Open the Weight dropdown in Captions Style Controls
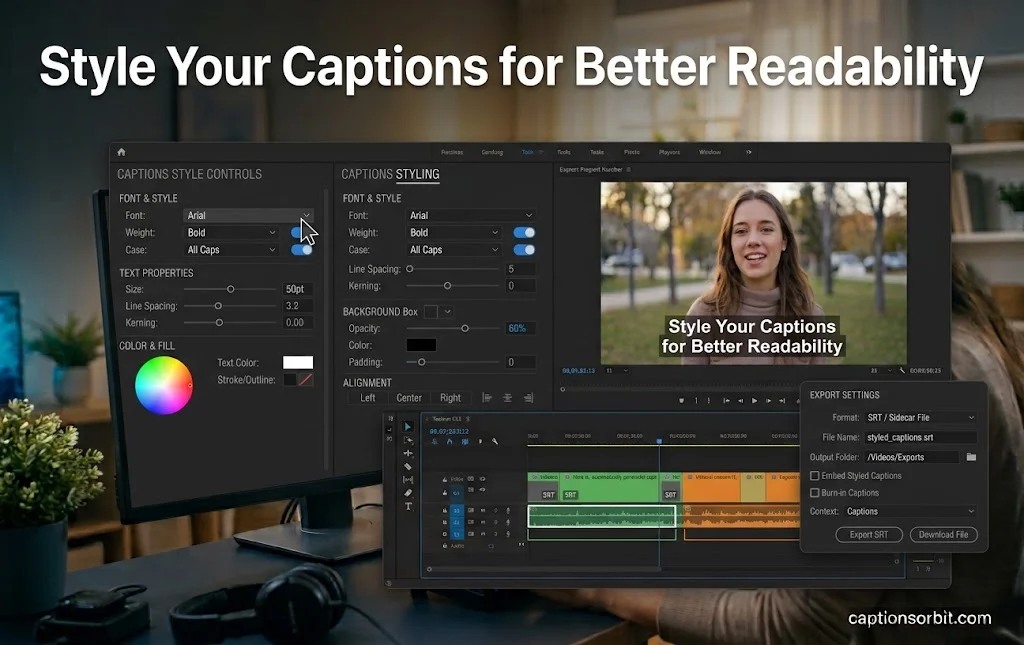 (231, 232)
